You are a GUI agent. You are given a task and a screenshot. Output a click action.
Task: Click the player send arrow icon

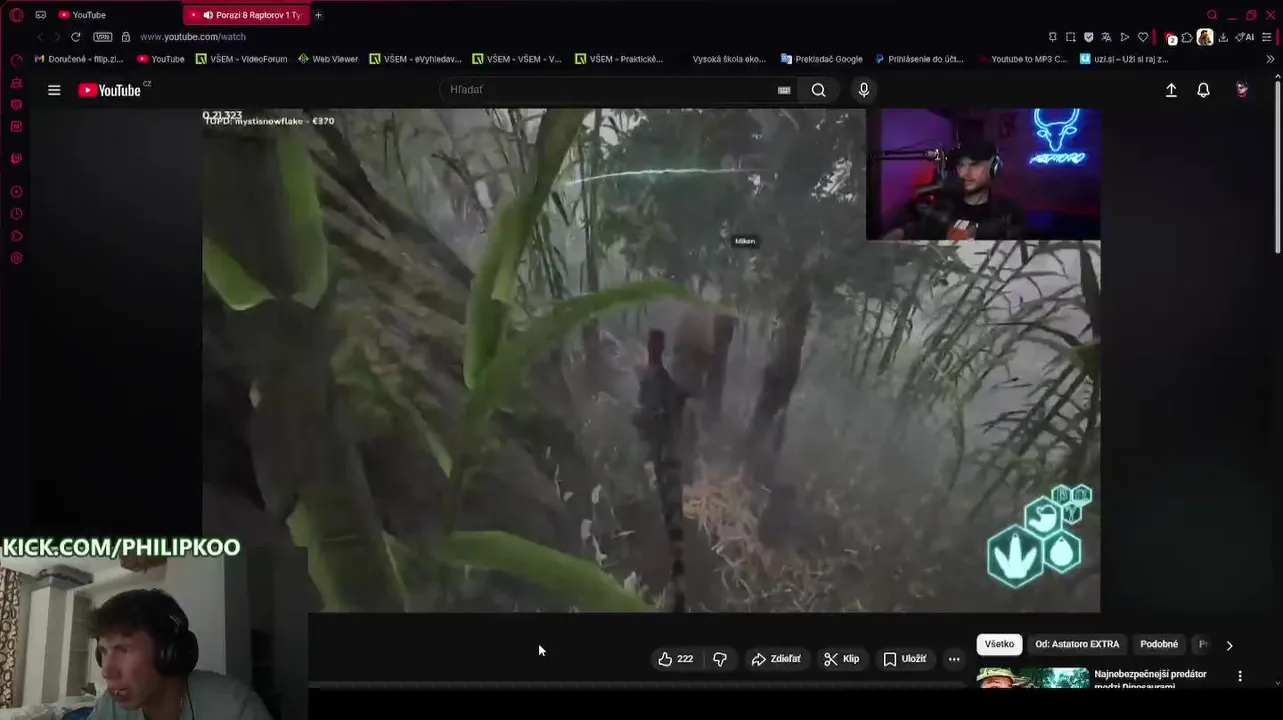coord(1125,37)
